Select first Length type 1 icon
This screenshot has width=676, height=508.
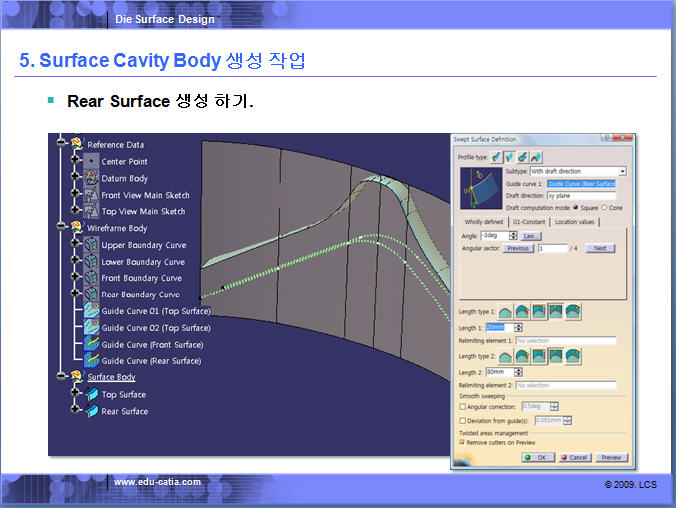tap(505, 312)
